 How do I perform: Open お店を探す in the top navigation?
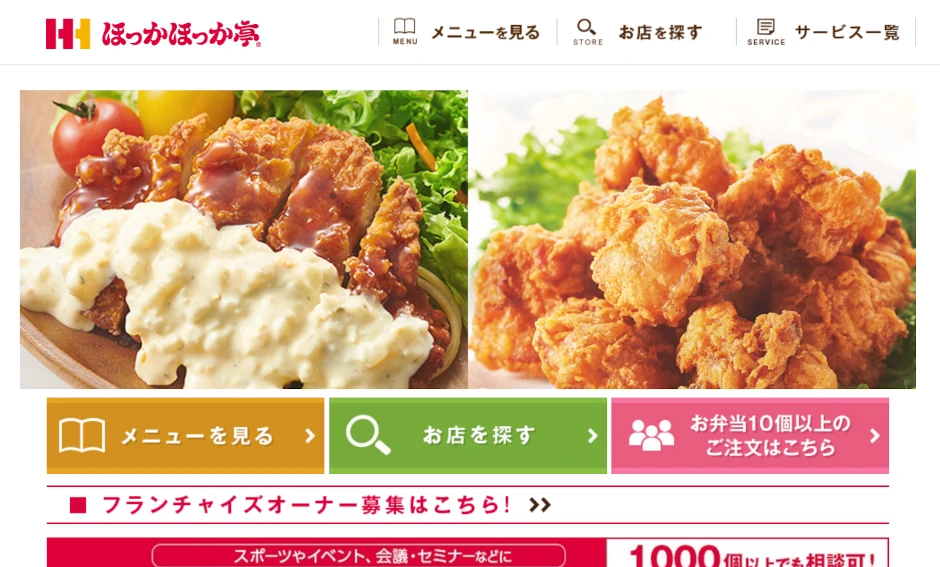pos(660,32)
